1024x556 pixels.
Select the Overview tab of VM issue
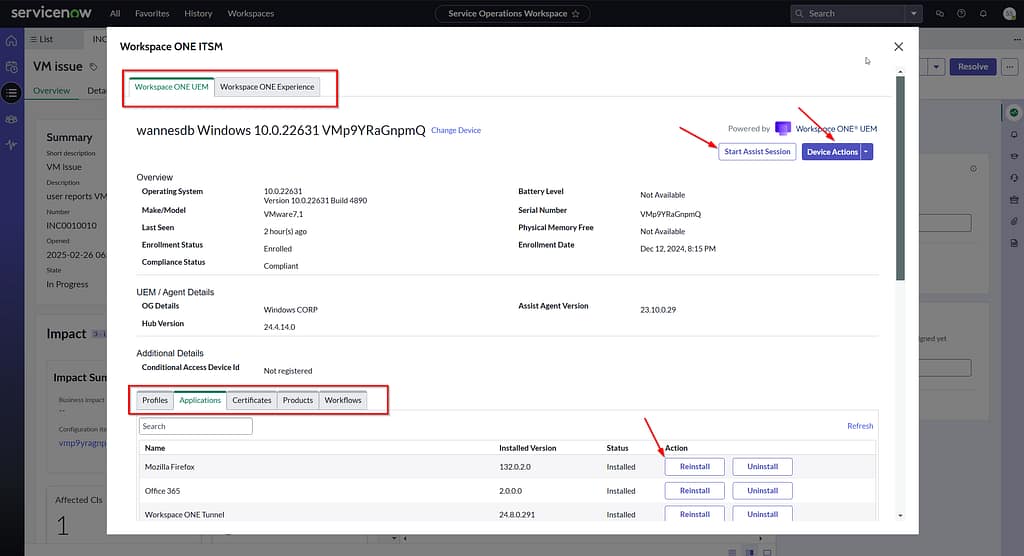click(52, 91)
